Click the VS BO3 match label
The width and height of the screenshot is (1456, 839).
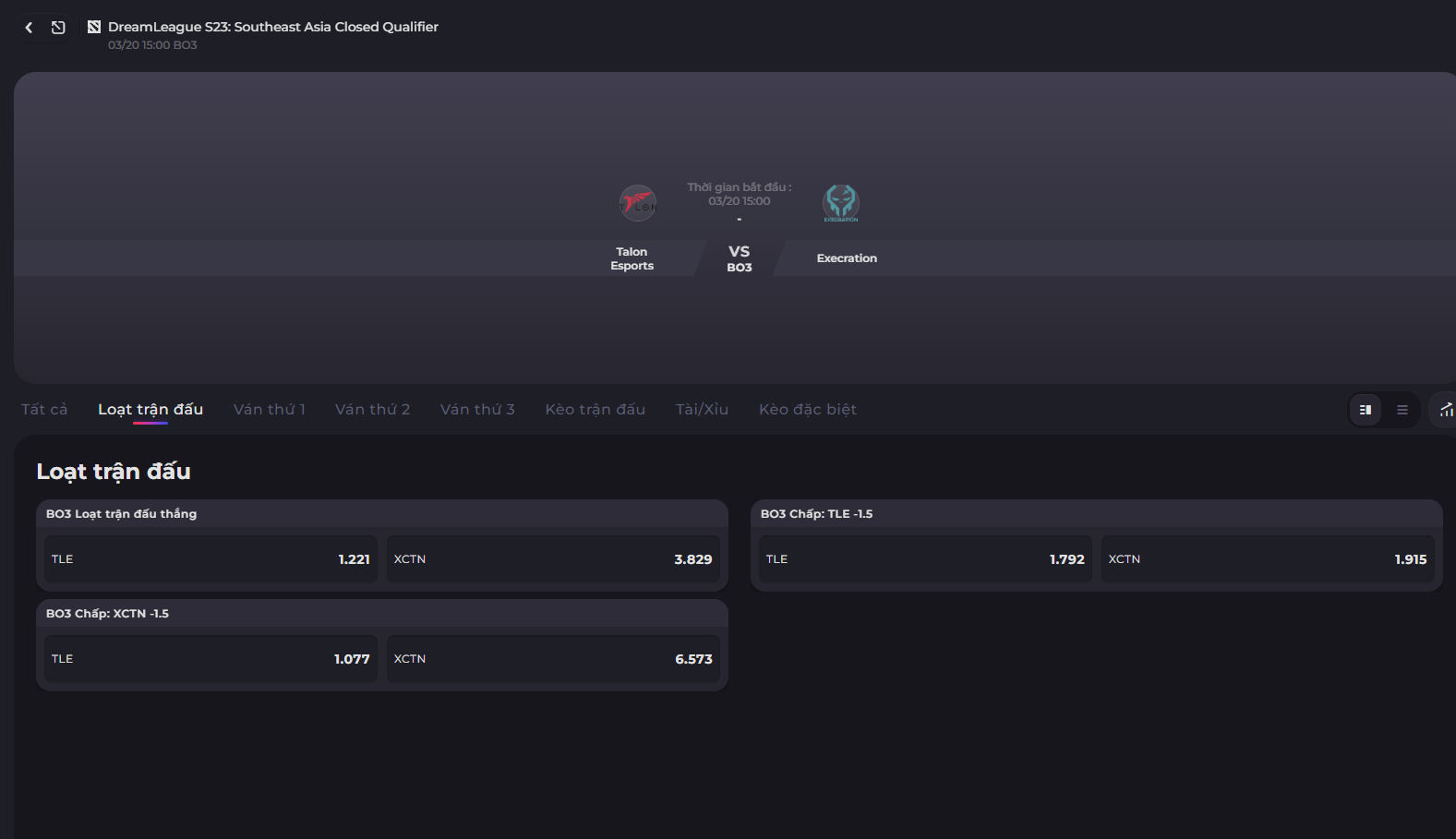[x=740, y=258]
